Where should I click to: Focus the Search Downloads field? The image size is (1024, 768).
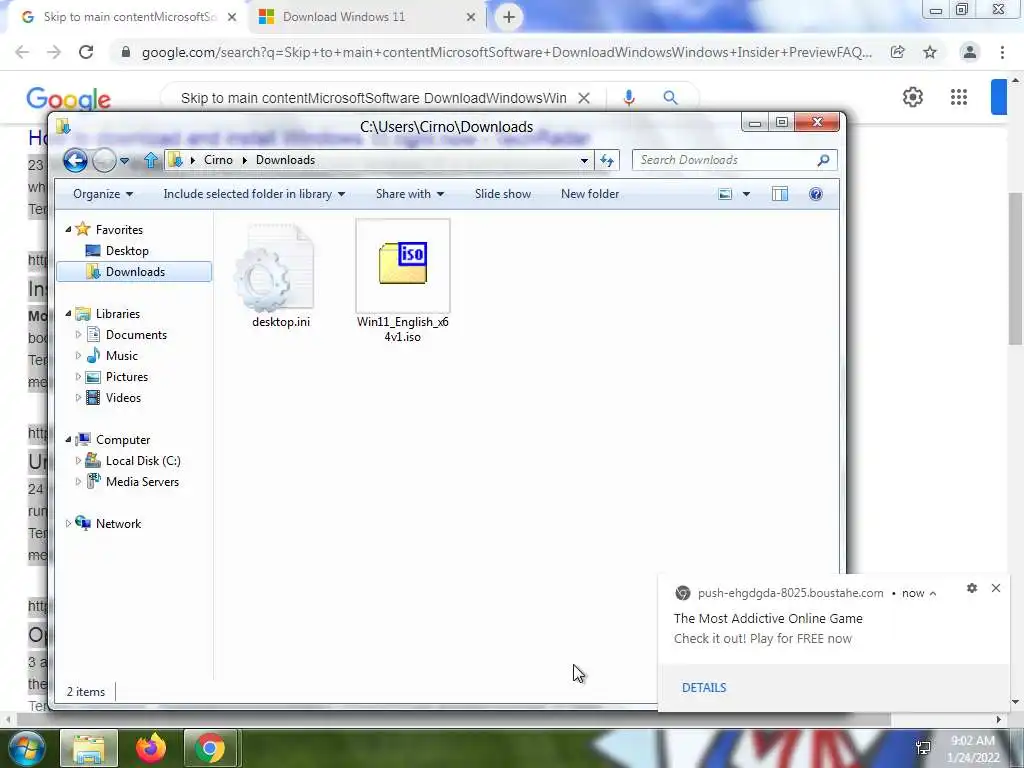(724, 160)
